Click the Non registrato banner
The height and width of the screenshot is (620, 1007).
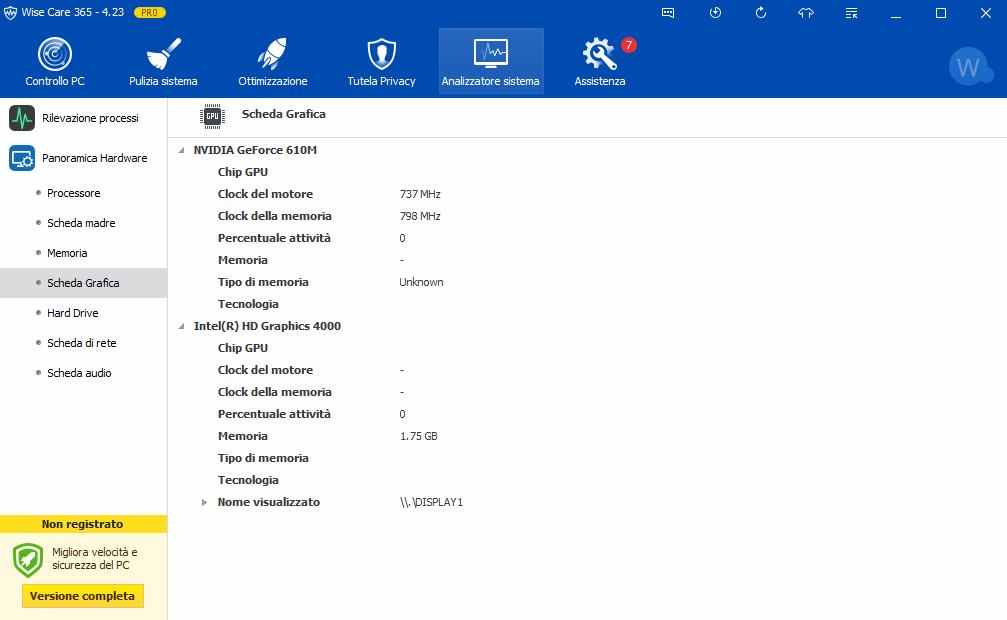(x=83, y=524)
